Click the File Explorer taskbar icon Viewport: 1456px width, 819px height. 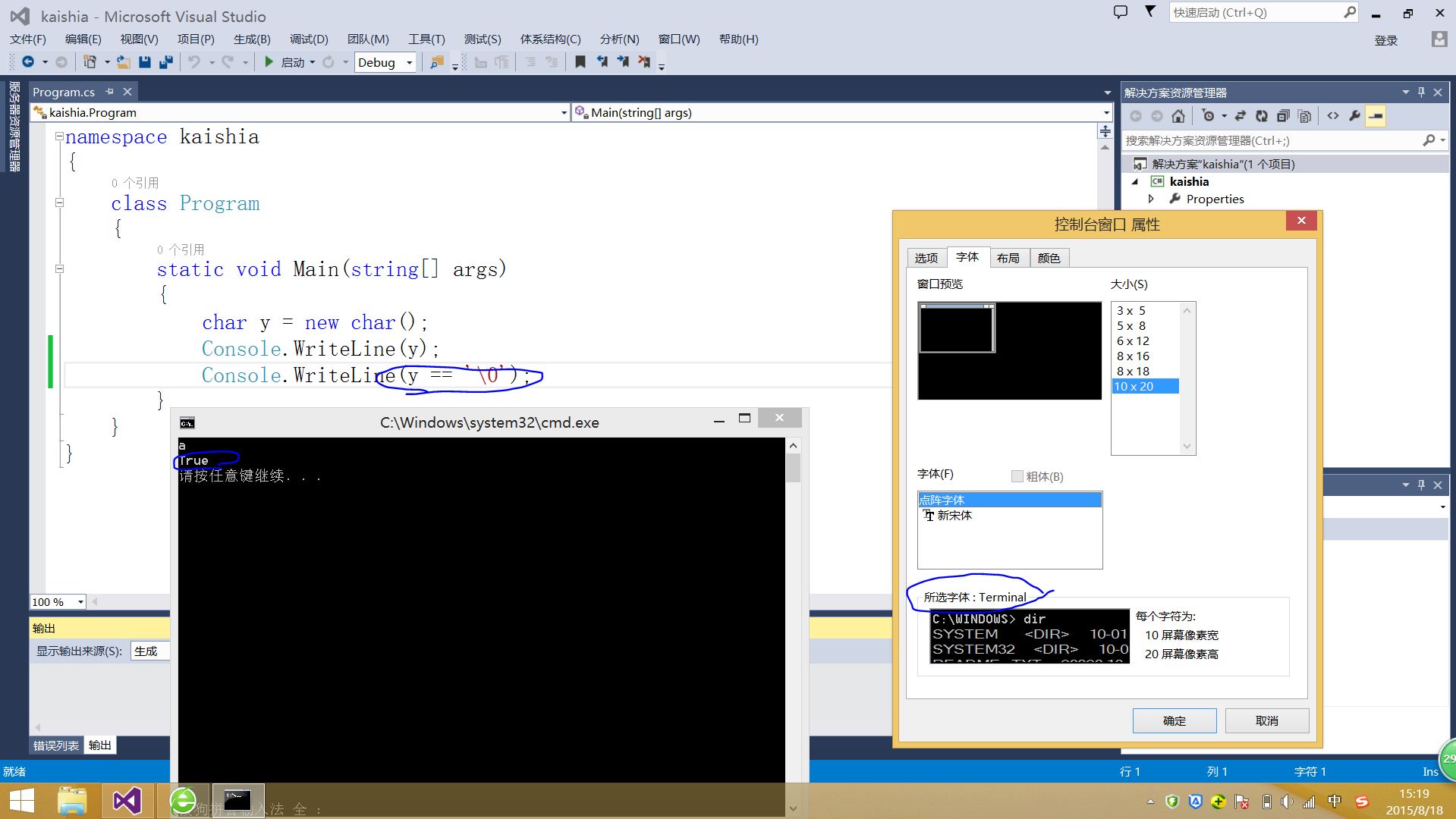72,801
